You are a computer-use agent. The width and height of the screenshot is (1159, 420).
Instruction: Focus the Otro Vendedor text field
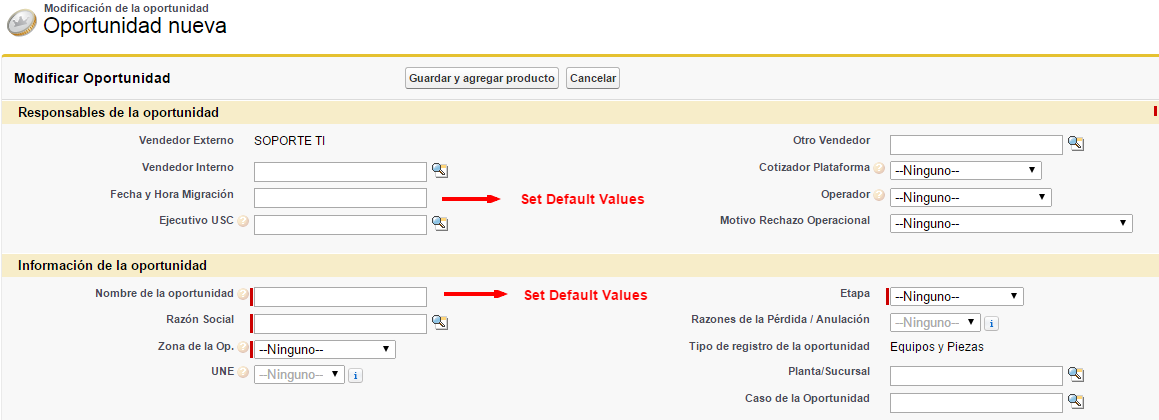pos(975,145)
